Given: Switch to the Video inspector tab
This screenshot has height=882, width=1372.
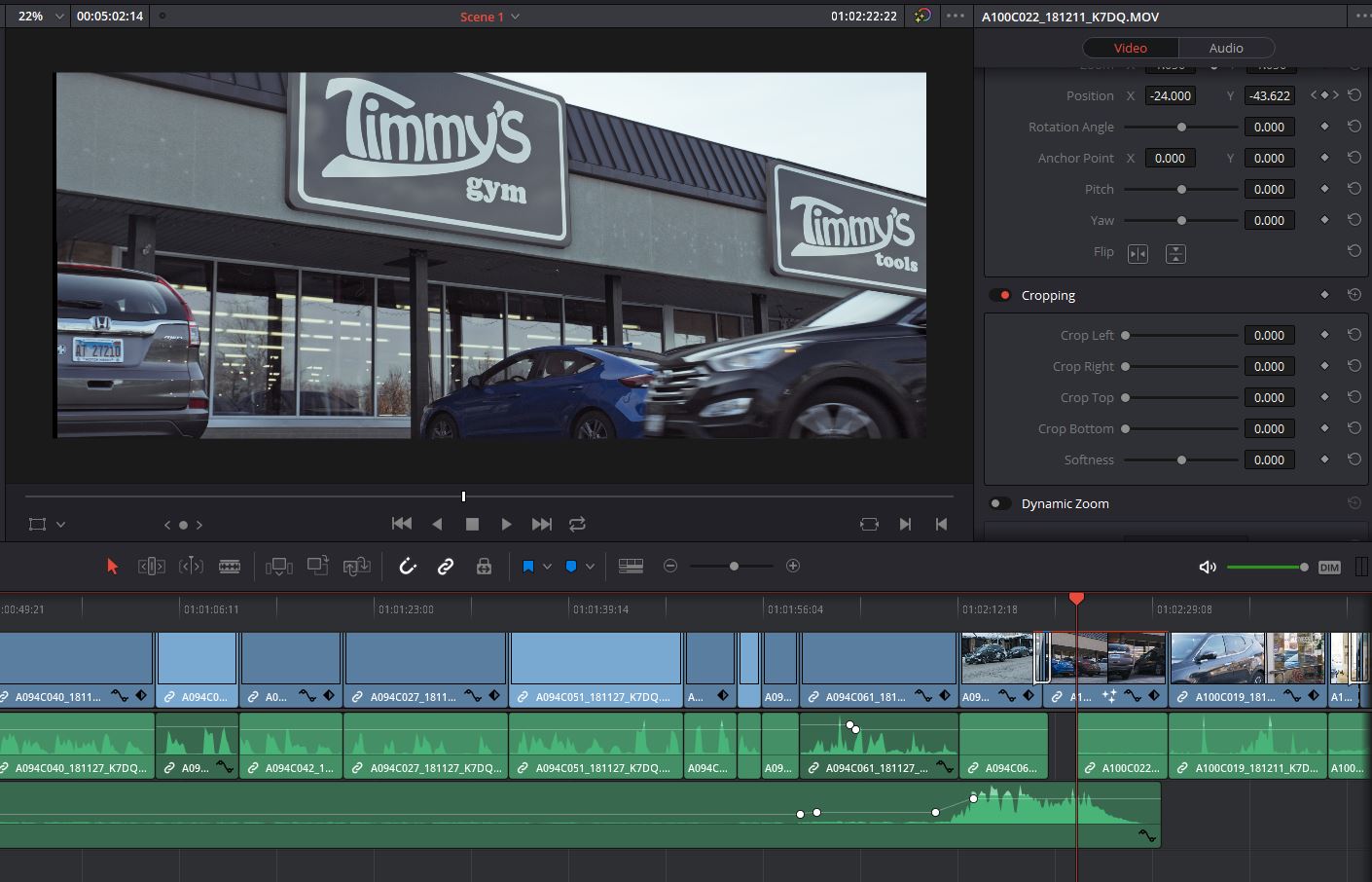Looking at the screenshot, I should pos(1130,48).
